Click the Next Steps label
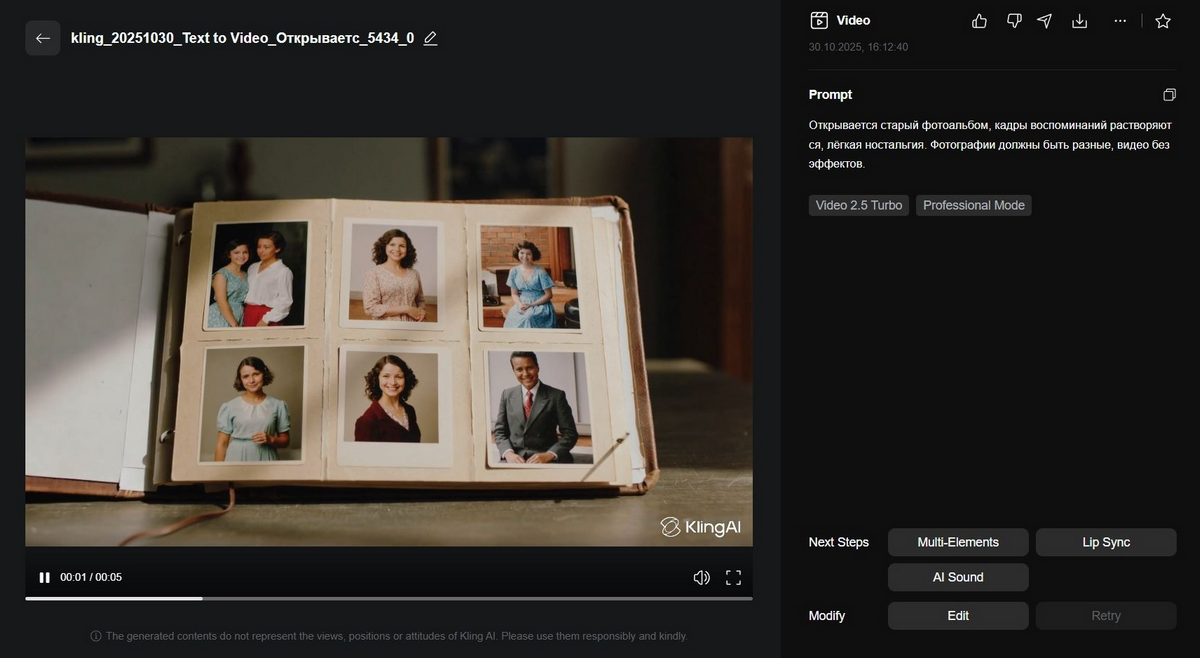Screen dimensions: 1200x658 pyautogui.click(x=839, y=542)
